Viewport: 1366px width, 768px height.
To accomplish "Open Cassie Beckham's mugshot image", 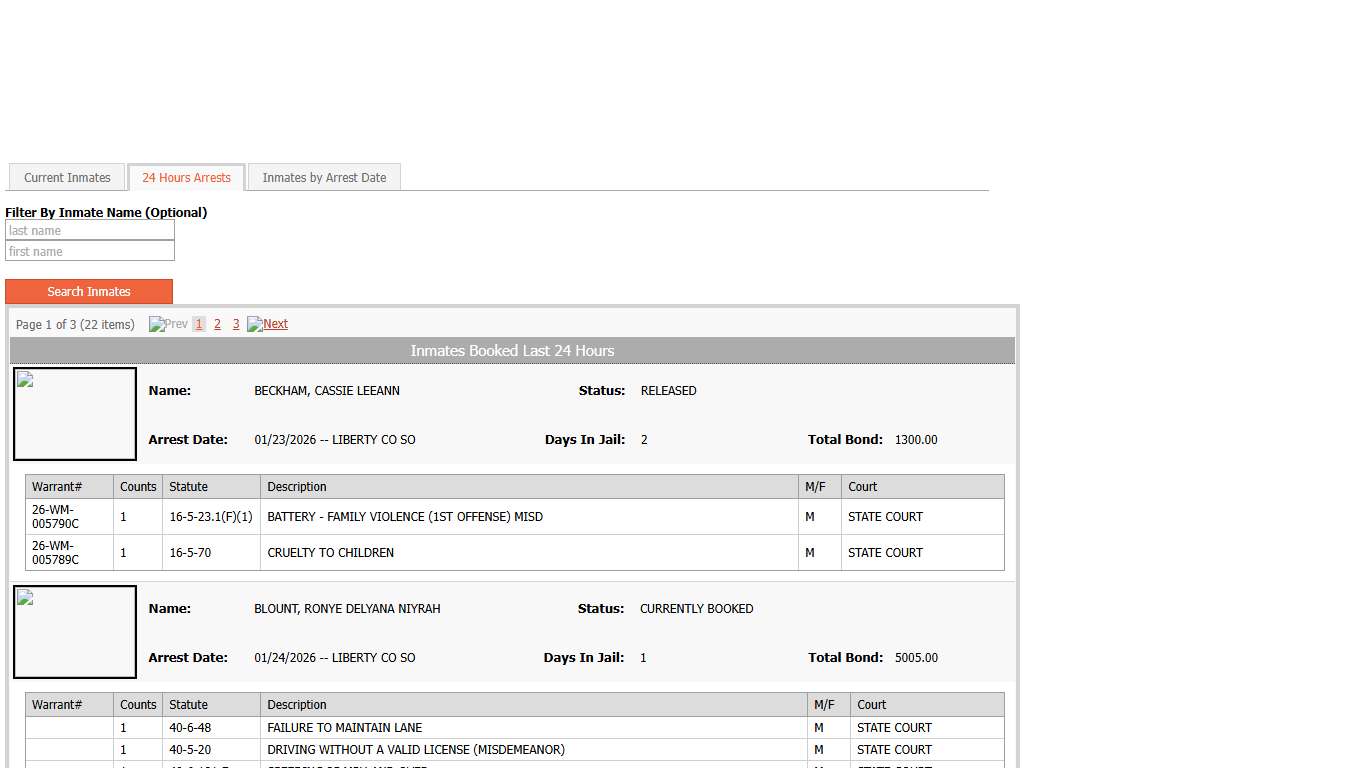I will pyautogui.click(x=75, y=414).
